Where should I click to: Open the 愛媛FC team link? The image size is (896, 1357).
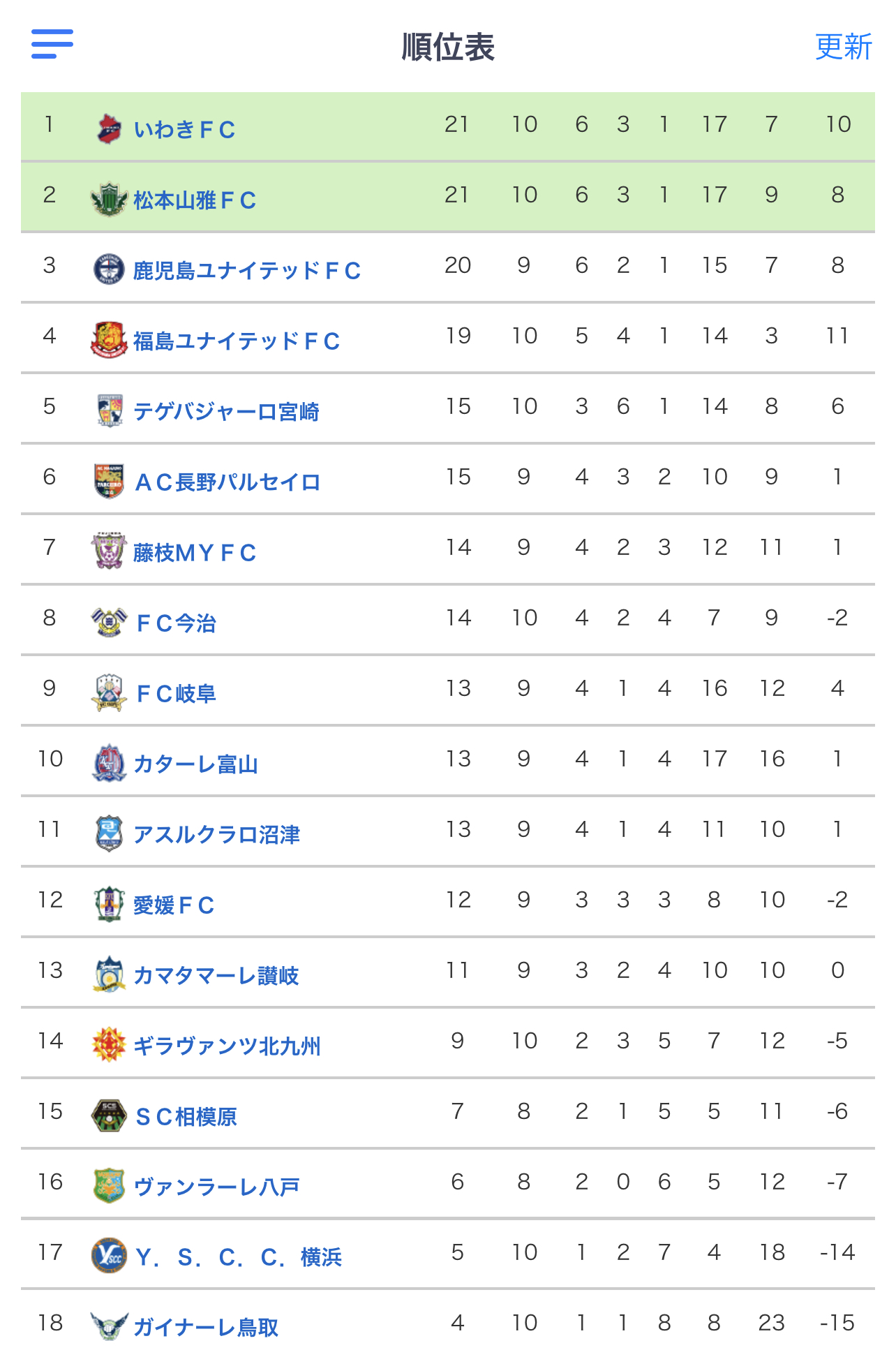pyautogui.click(x=174, y=905)
